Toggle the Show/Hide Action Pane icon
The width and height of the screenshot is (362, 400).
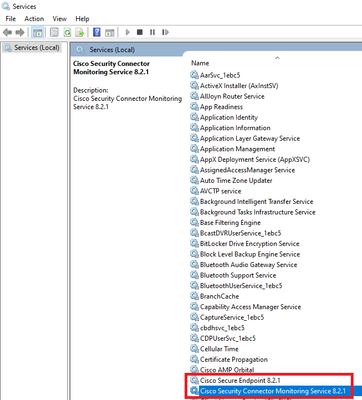(x=109, y=32)
